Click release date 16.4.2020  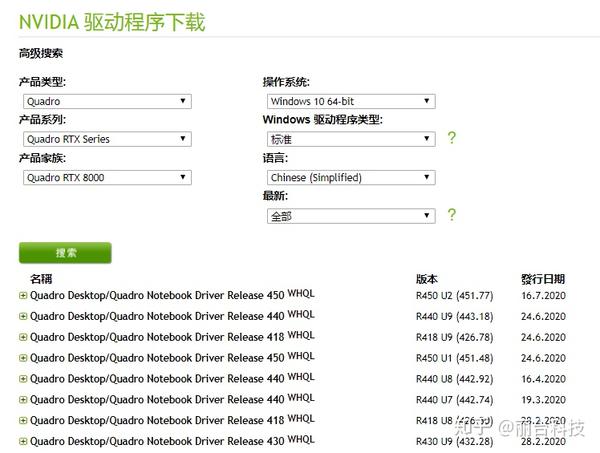click(x=543, y=379)
